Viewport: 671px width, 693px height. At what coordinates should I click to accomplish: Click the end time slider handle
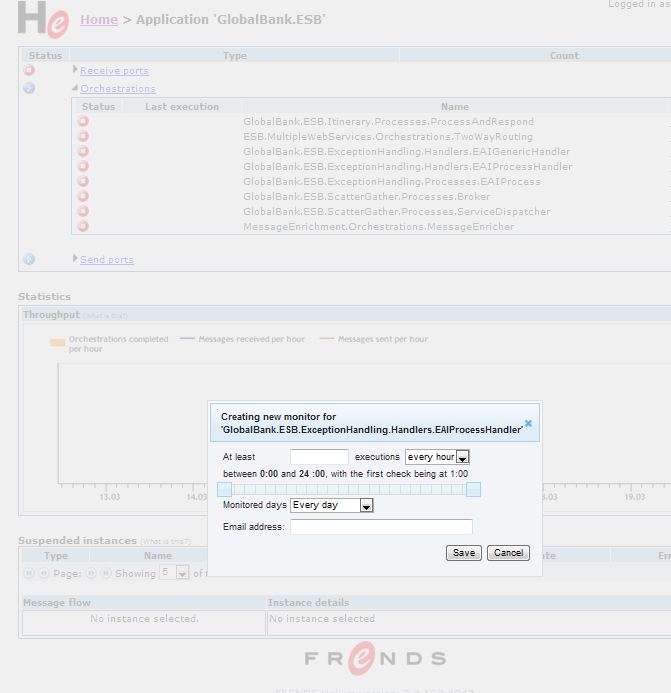coord(473,489)
